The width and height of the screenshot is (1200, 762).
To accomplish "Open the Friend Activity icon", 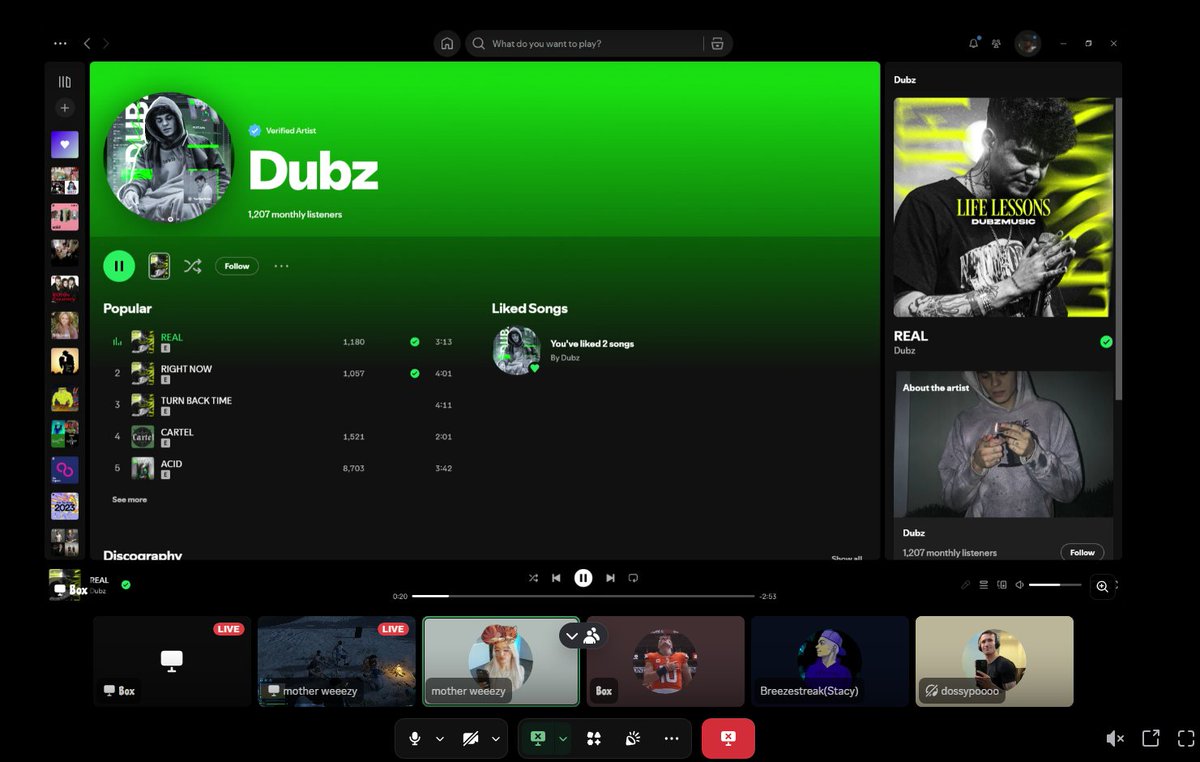I will 996,44.
